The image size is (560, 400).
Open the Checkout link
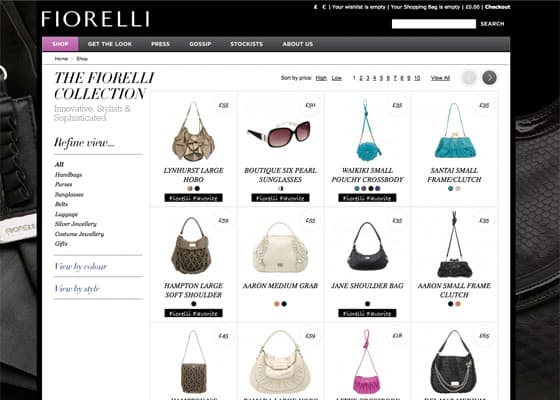point(498,7)
